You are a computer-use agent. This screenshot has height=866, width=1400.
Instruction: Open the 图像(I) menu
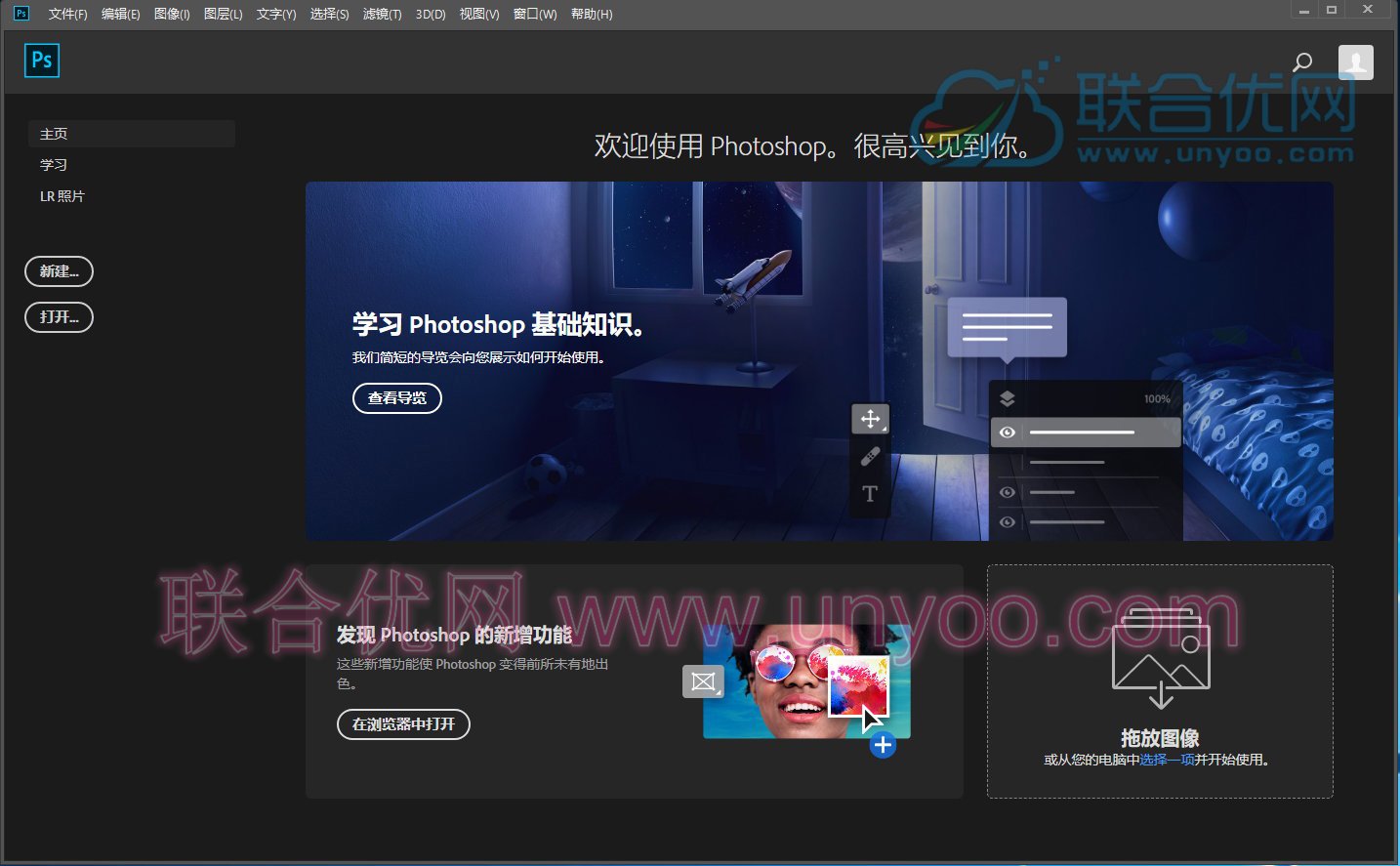click(172, 14)
